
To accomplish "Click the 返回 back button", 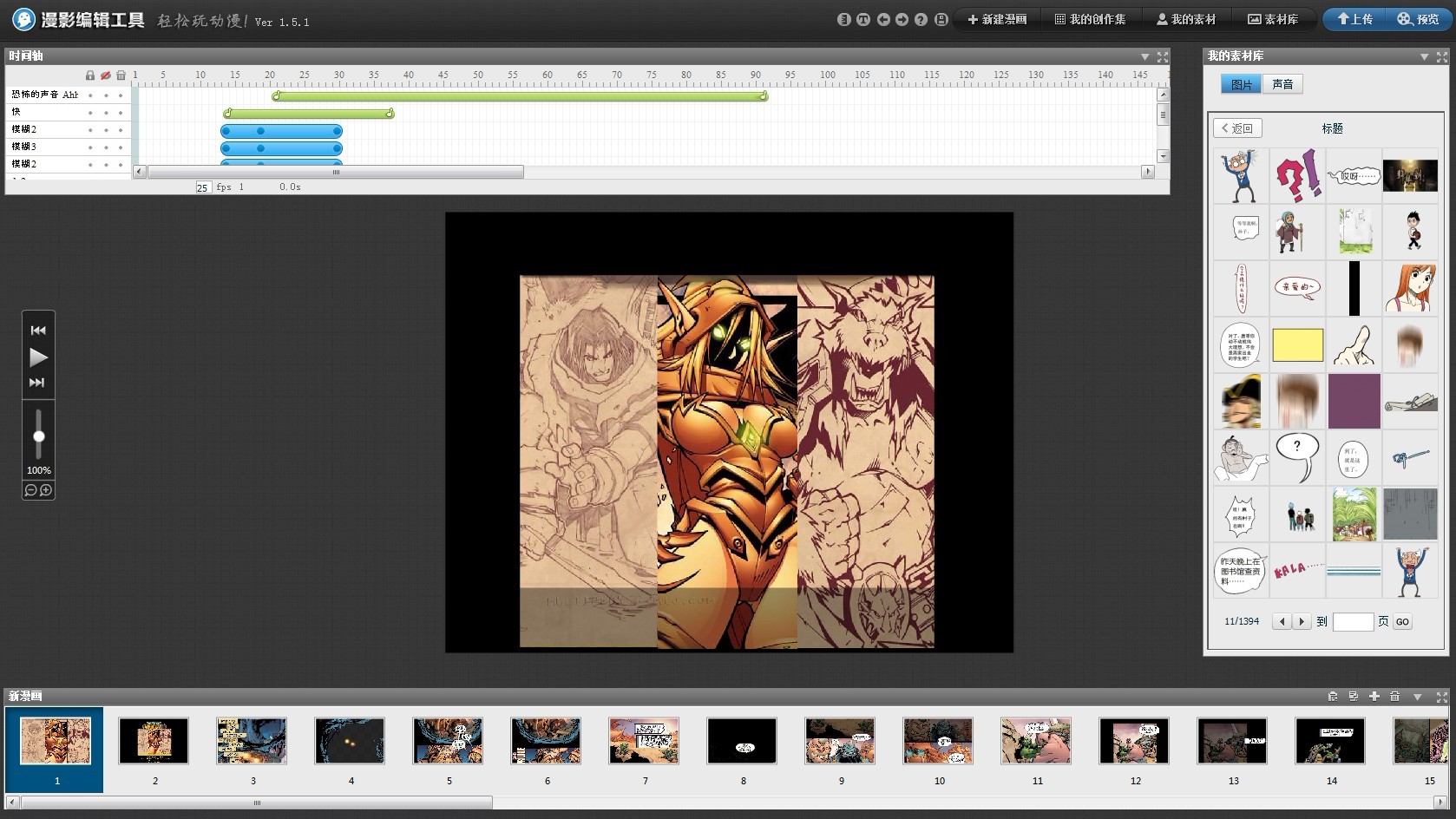I will coord(1237,128).
